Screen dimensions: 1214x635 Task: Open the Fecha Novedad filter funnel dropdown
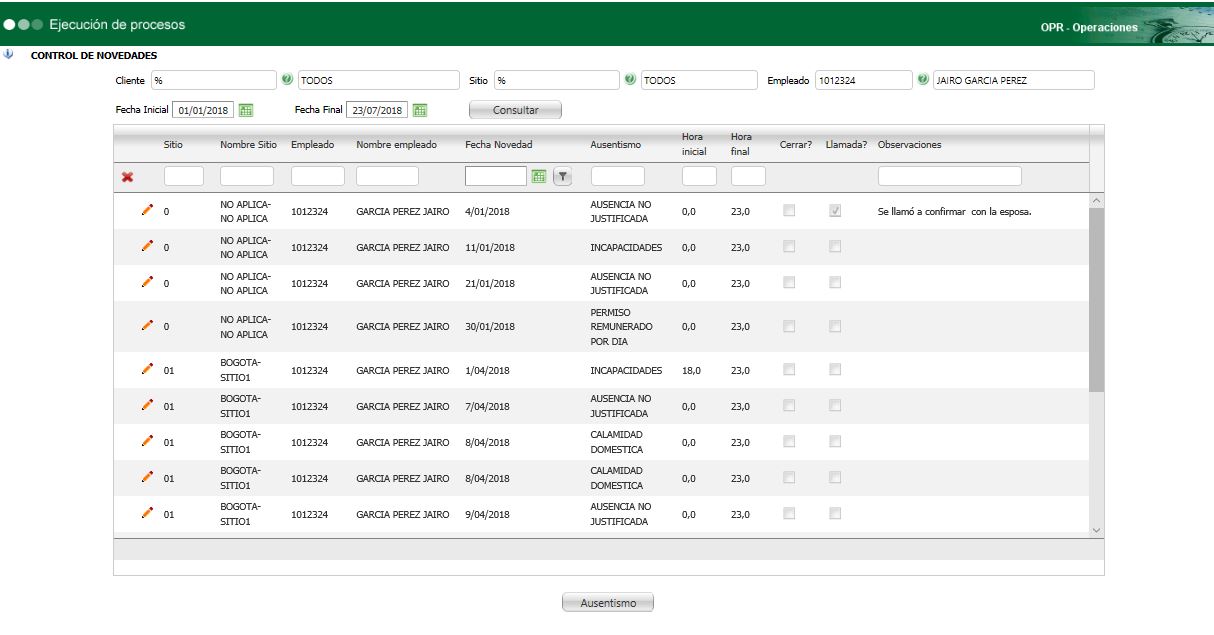(562, 177)
